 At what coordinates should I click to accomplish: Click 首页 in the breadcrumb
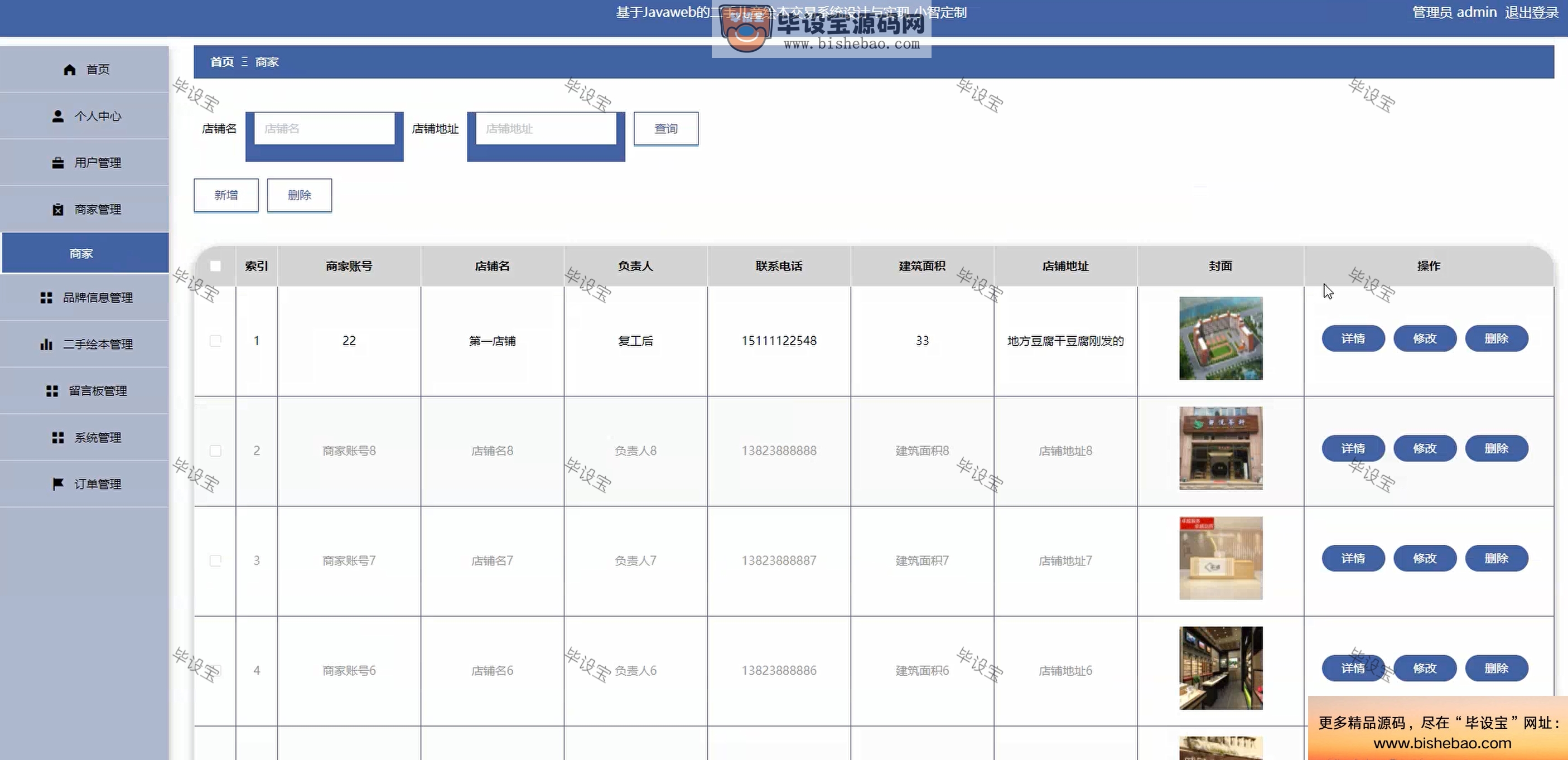click(x=221, y=62)
